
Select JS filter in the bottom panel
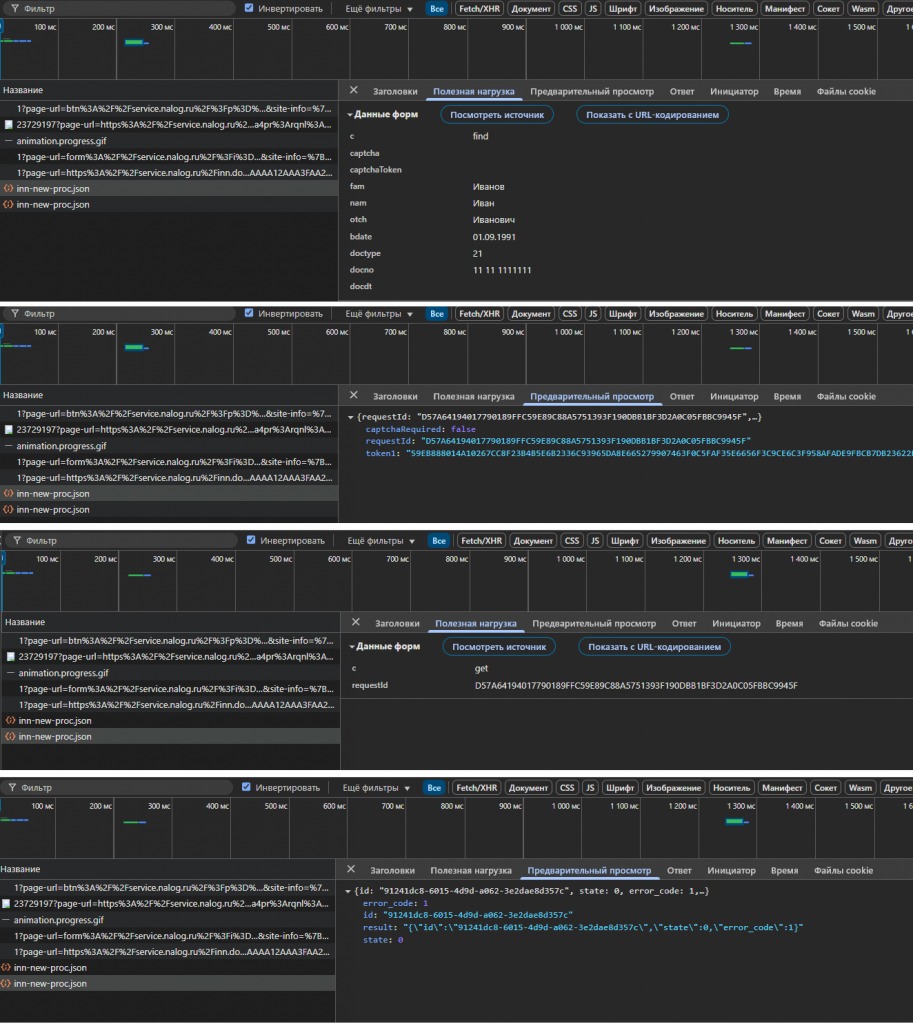(590, 788)
